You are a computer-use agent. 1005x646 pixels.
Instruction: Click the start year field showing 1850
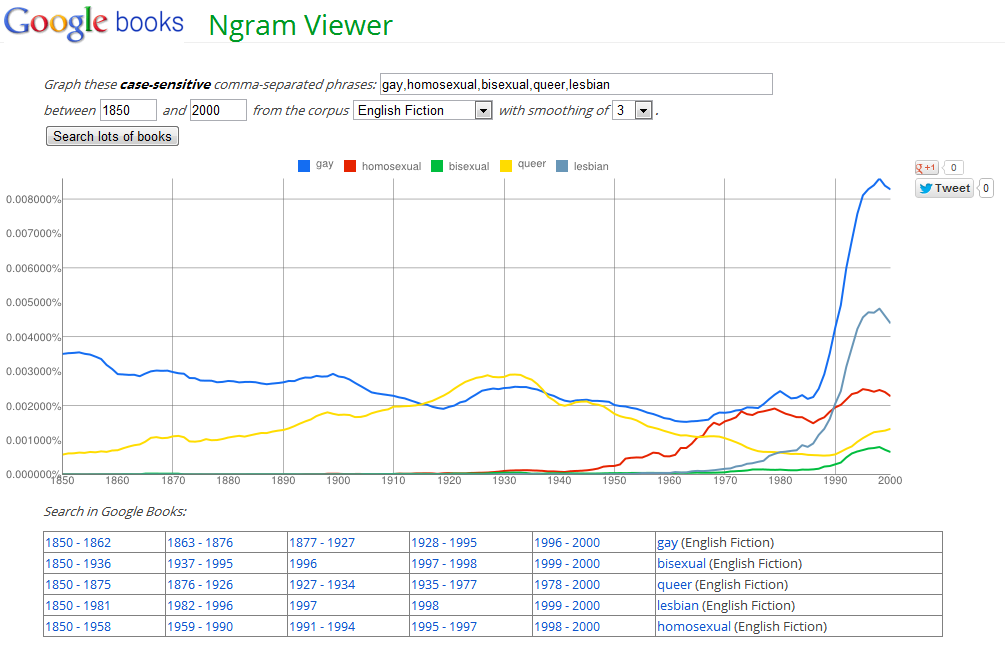(128, 110)
